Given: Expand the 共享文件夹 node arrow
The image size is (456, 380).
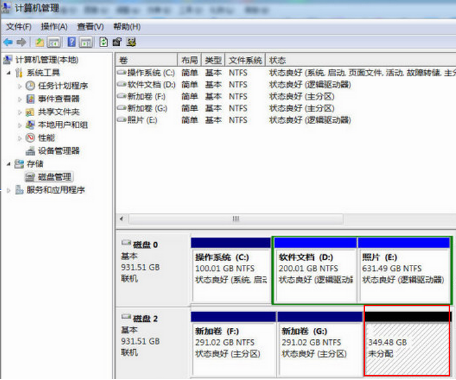Looking at the screenshot, I should click(x=19, y=112).
